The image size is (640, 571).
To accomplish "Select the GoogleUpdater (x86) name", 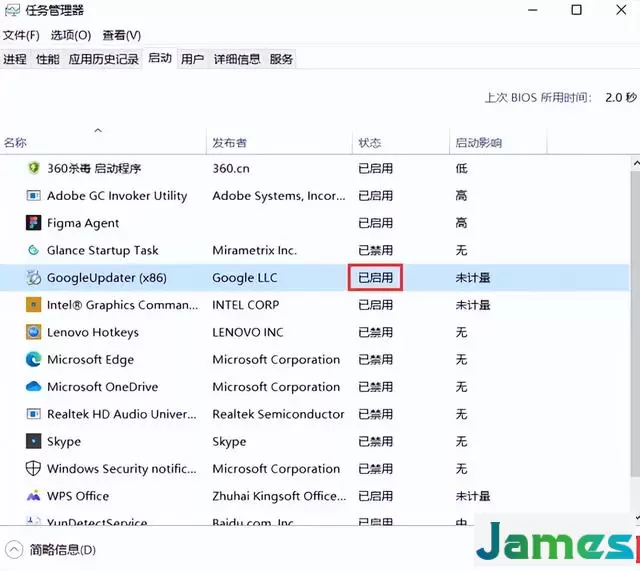I will [107, 278].
